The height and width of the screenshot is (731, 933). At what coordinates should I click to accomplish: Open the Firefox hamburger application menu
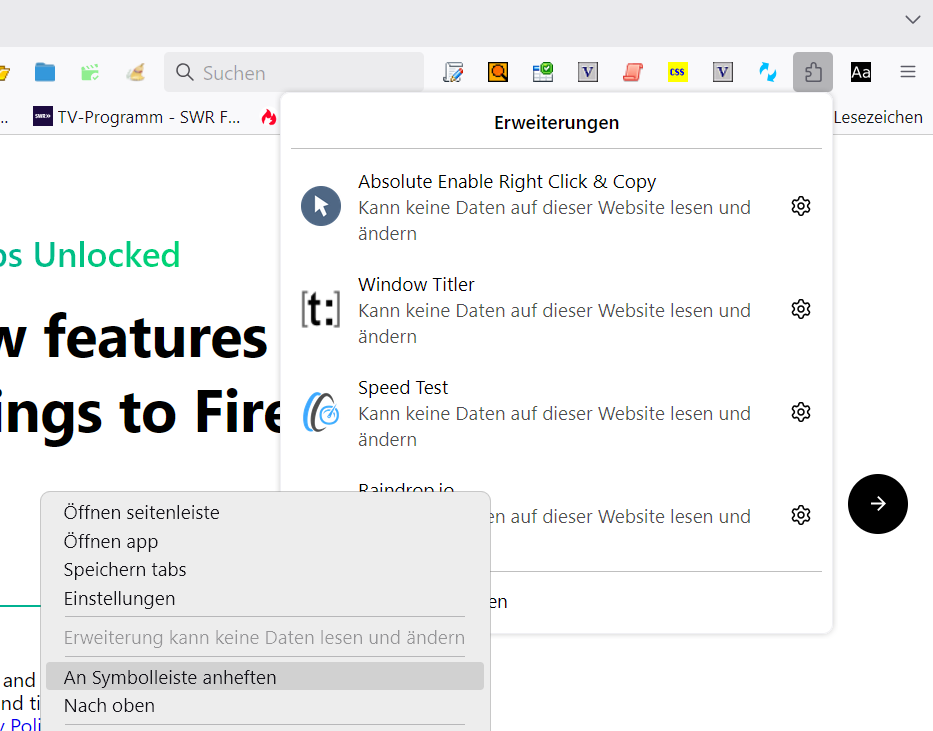[x=908, y=72]
